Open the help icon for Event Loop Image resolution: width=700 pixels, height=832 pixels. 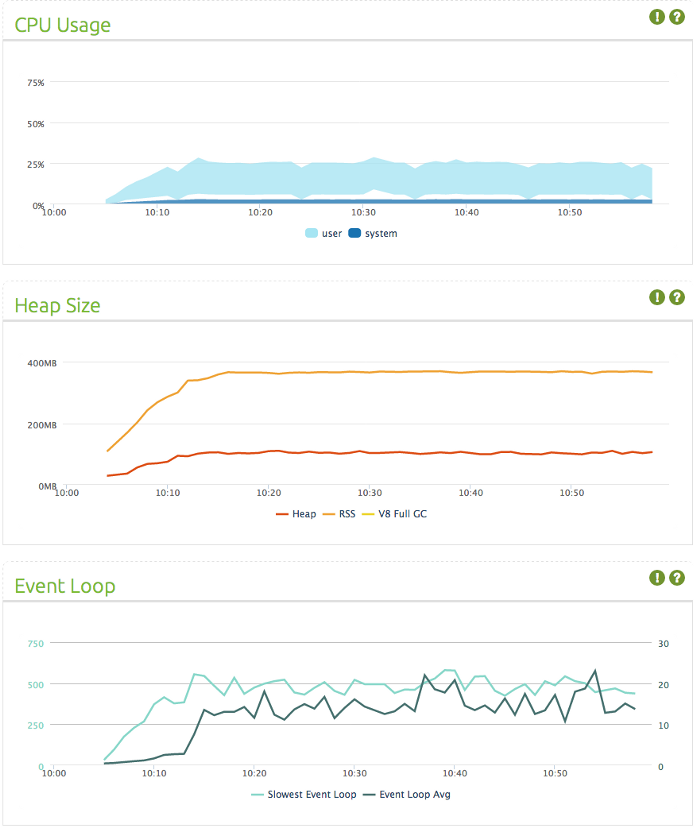point(677,578)
